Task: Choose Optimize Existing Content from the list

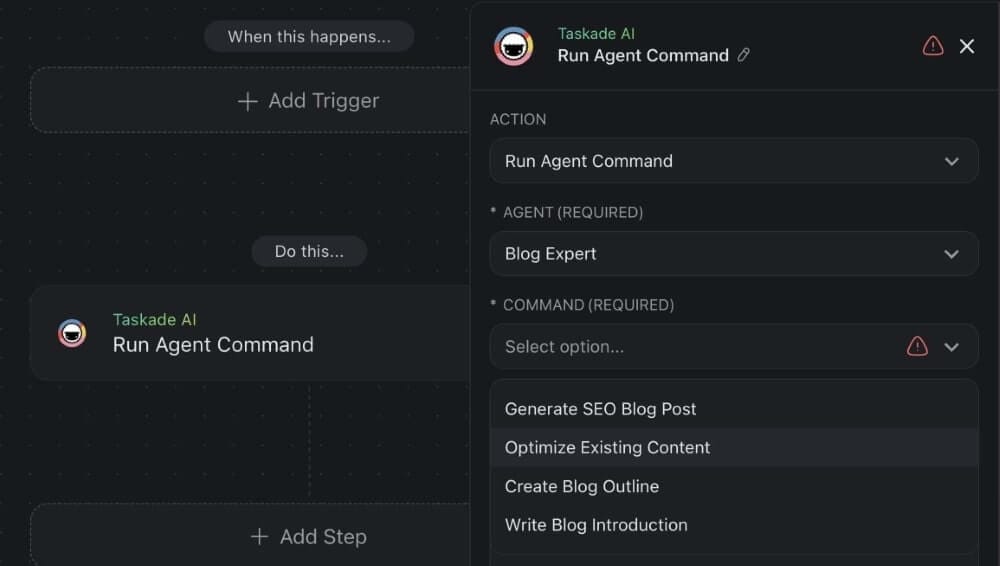Action: click(607, 448)
